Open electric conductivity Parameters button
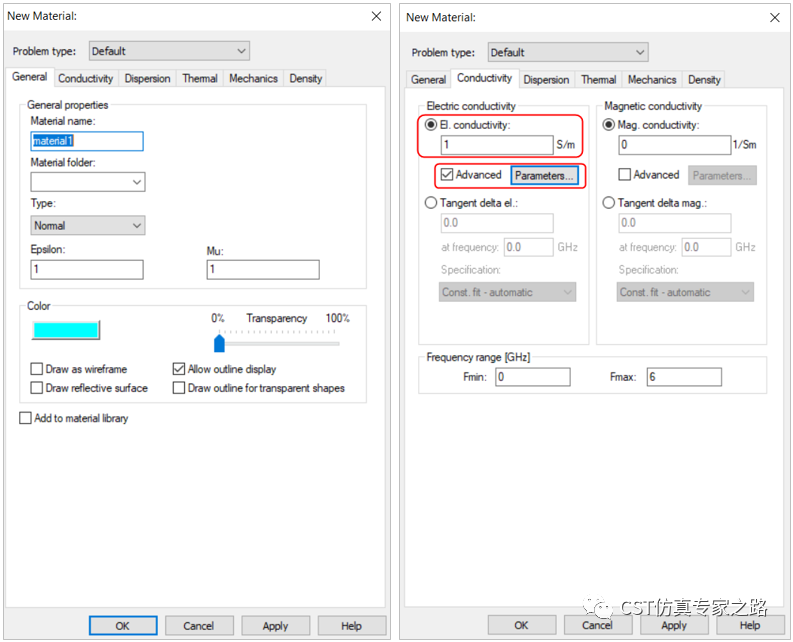Image resolution: width=793 pixels, height=642 pixels. coord(544,176)
